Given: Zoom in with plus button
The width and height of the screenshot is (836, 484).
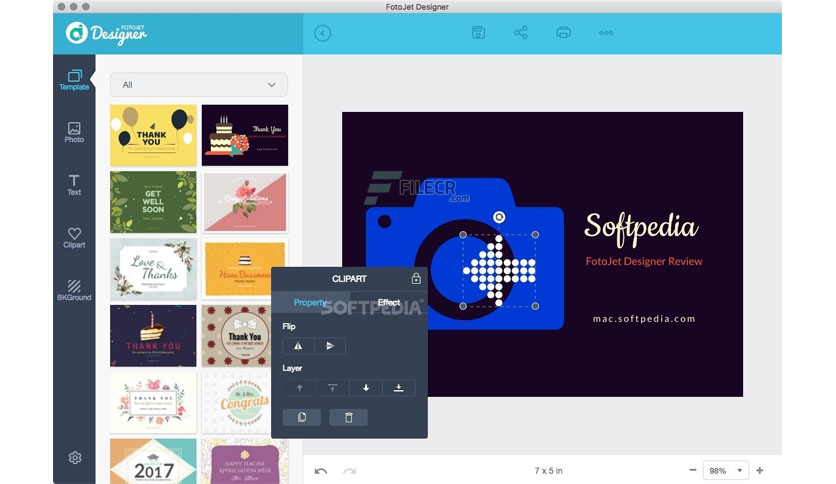Looking at the screenshot, I should coord(760,470).
